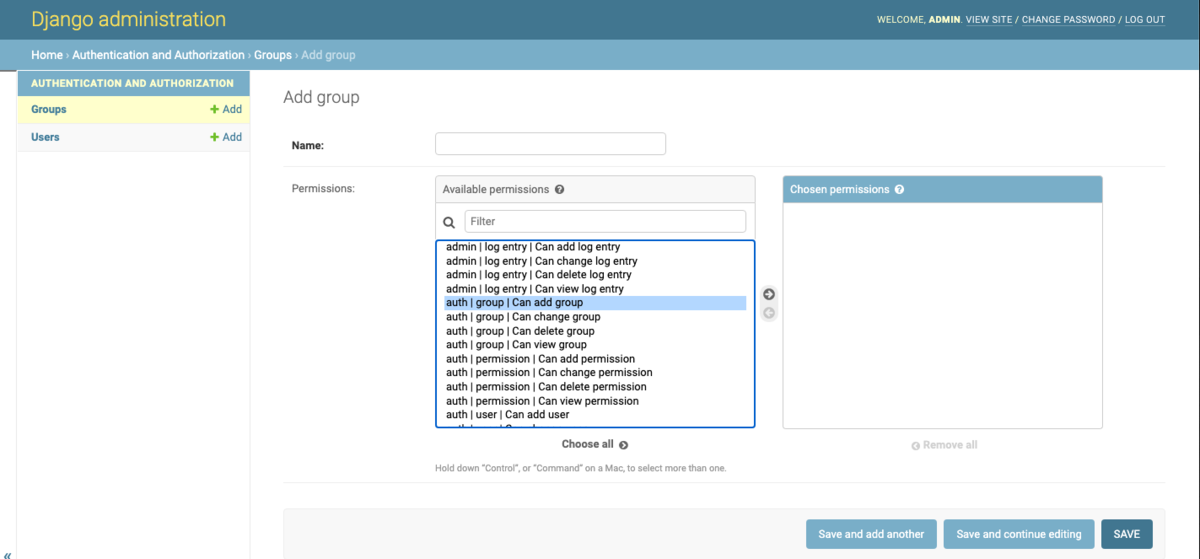This screenshot has width=1200, height=559.
Task: Select 'auth | group | Can add group'
Action: click(595, 303)
